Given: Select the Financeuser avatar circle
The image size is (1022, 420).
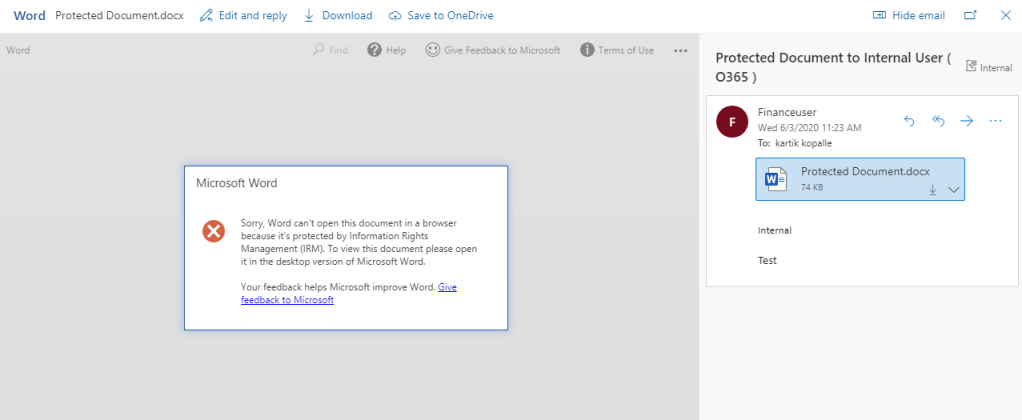Looking at the screenshot, I should (732, 121).
